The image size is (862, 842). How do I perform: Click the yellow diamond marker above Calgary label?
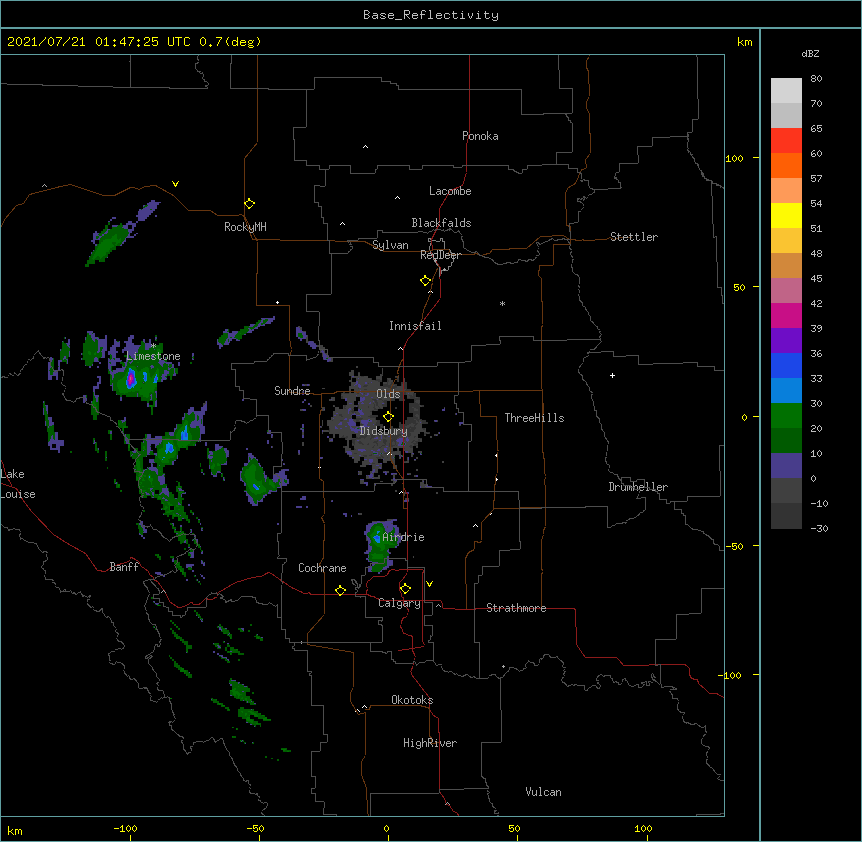(405, 589)
